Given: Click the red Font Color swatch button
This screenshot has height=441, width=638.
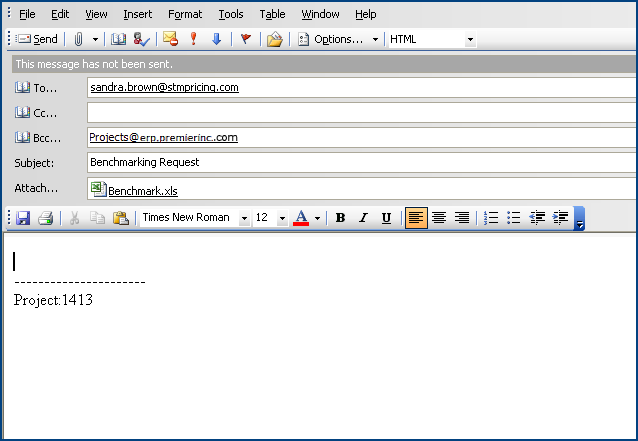Looking at the screenshot, I should (x=301, y=218).
